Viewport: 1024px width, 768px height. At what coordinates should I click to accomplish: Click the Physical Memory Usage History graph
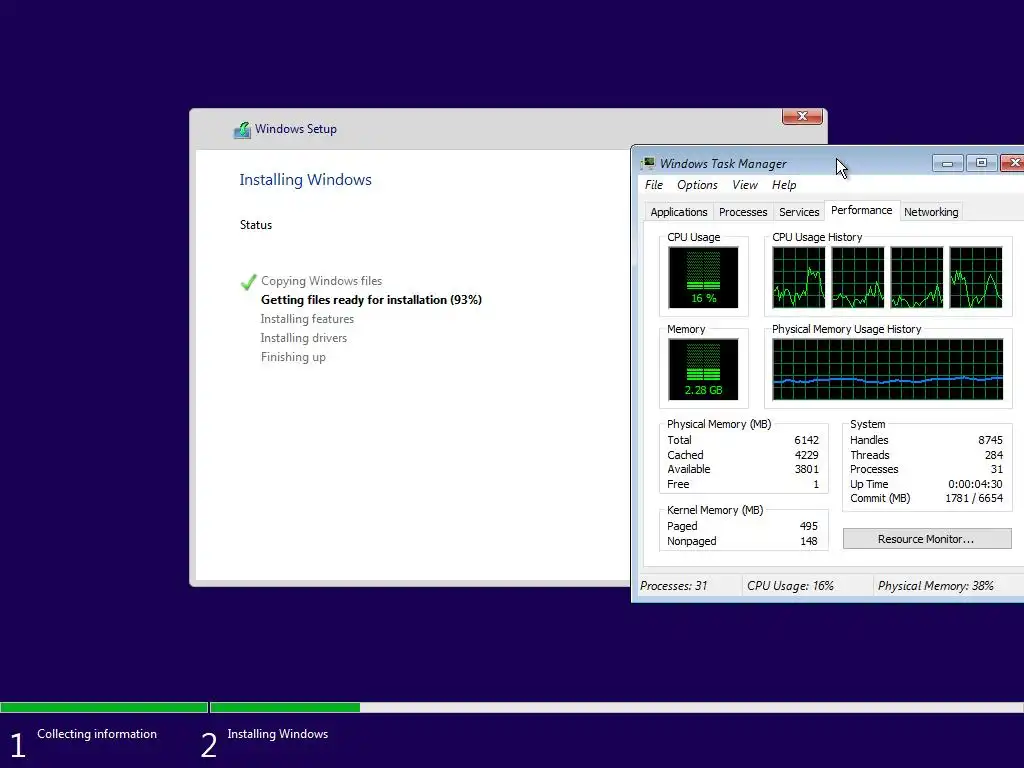[888, 370]
